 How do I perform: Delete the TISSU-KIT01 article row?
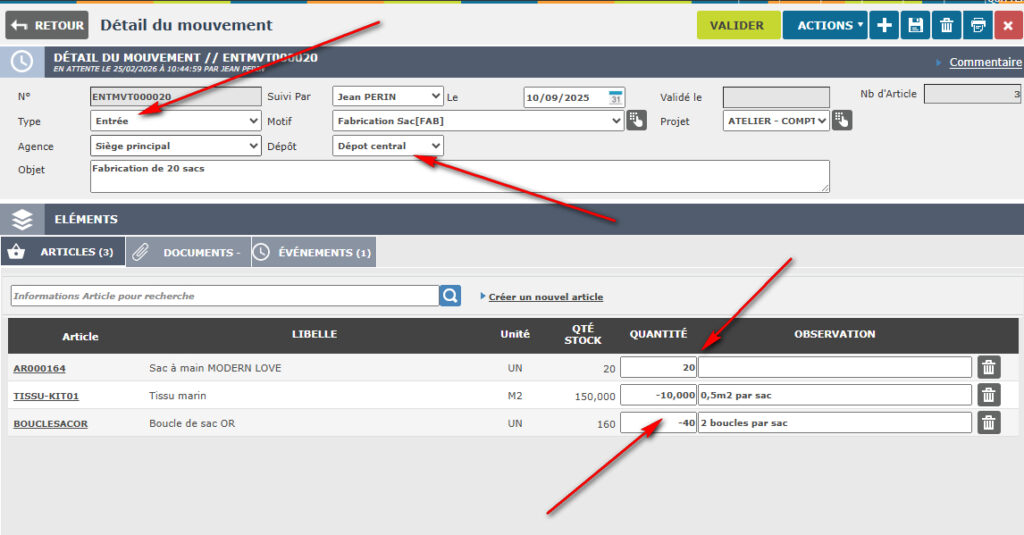988,395
